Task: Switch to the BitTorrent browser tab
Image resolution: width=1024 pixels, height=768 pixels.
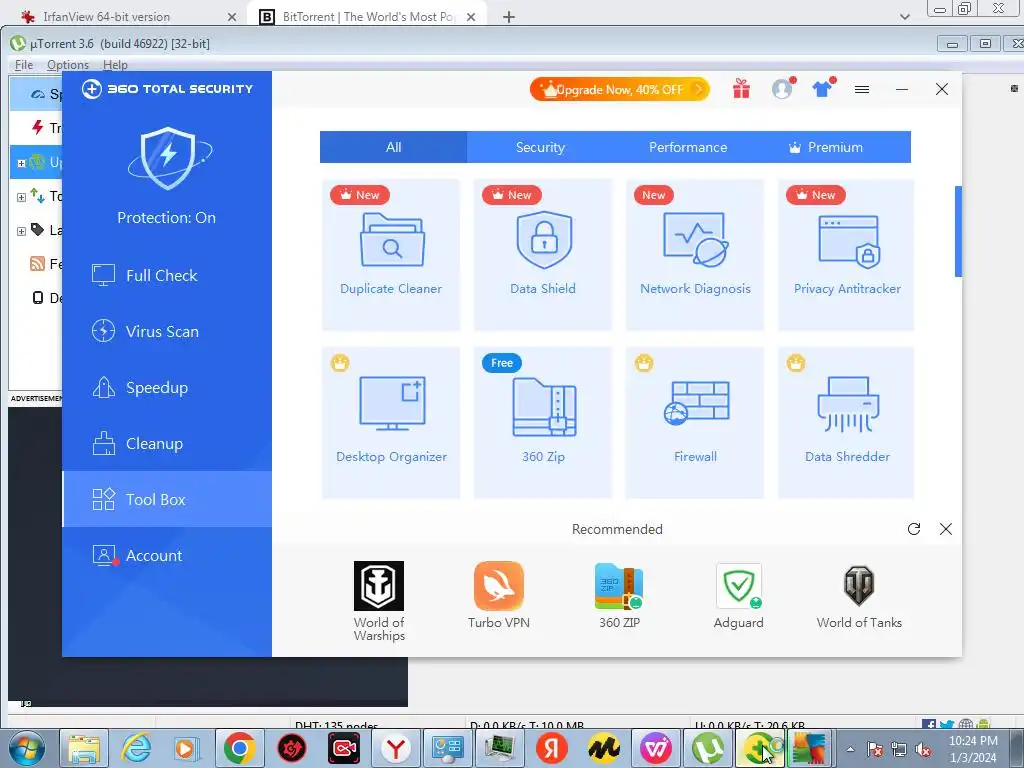Action: 367,17
